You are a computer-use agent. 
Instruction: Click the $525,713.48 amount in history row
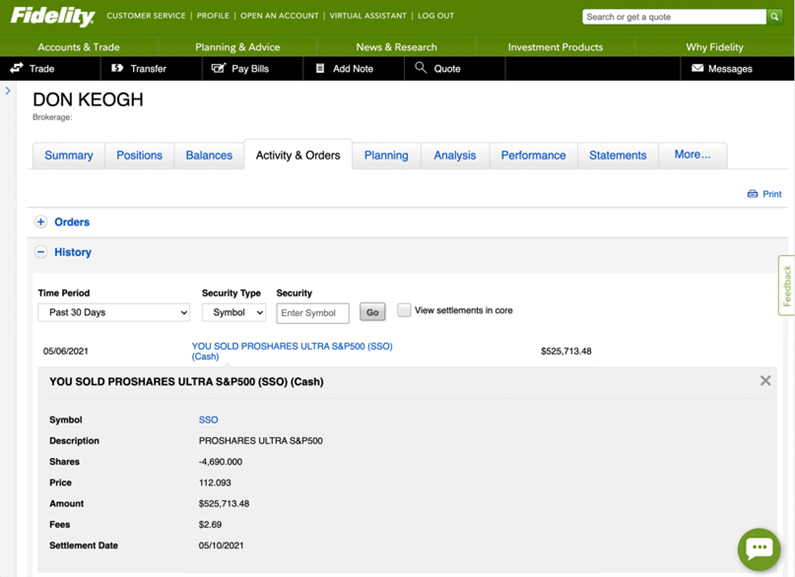point(566,351)
